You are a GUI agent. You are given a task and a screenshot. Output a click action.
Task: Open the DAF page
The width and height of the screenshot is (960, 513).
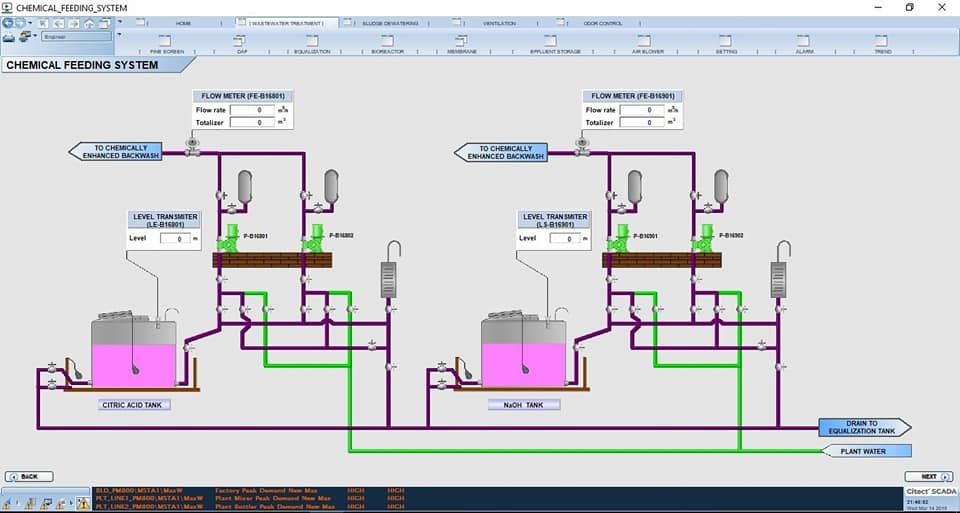(x=241, y=44)
